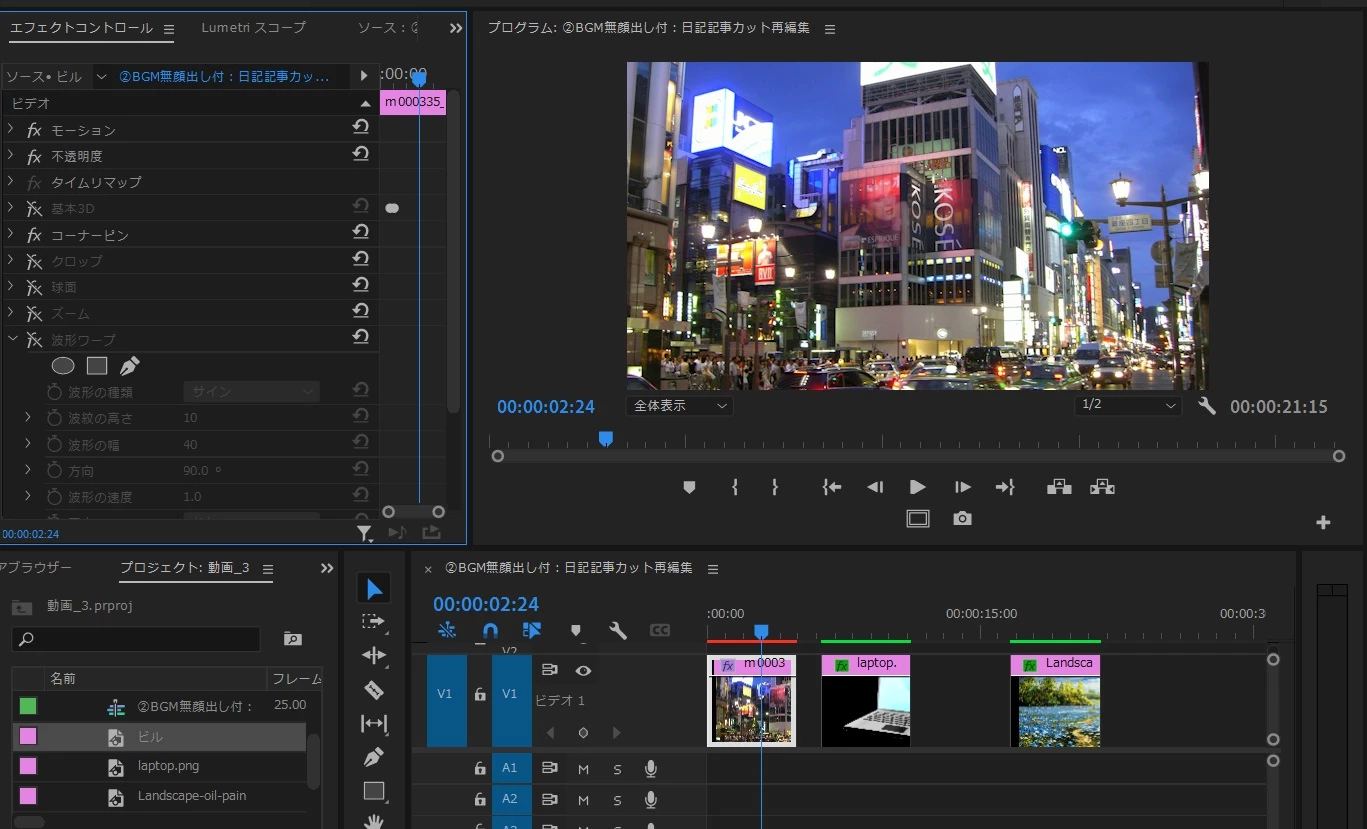Click the ellipse mask icon under 波形ワープ
The height and width of the screenshot is (829, 1367).
point(63,366)
